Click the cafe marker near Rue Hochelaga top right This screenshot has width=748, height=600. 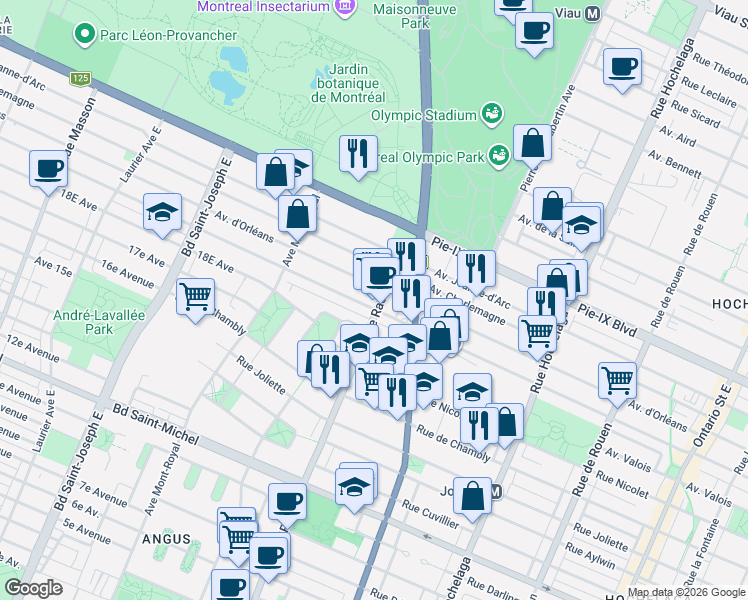(x=622, y=67)
